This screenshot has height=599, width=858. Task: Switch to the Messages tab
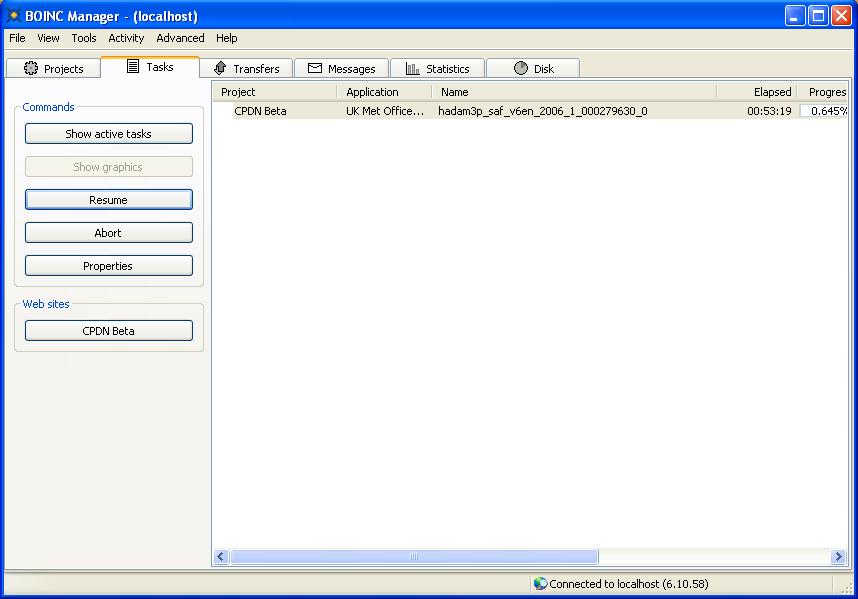click(341, 68)
